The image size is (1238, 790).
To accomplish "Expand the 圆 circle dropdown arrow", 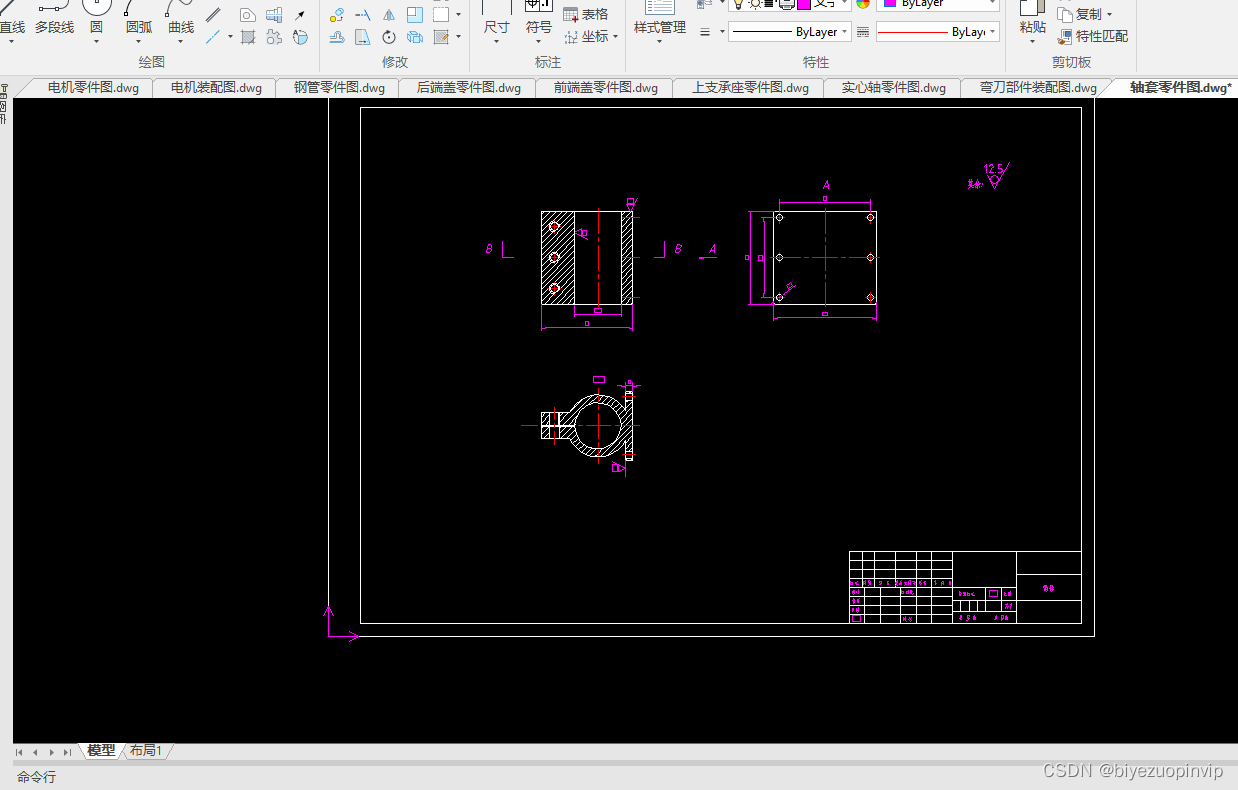I will click(x=96, y=42).
